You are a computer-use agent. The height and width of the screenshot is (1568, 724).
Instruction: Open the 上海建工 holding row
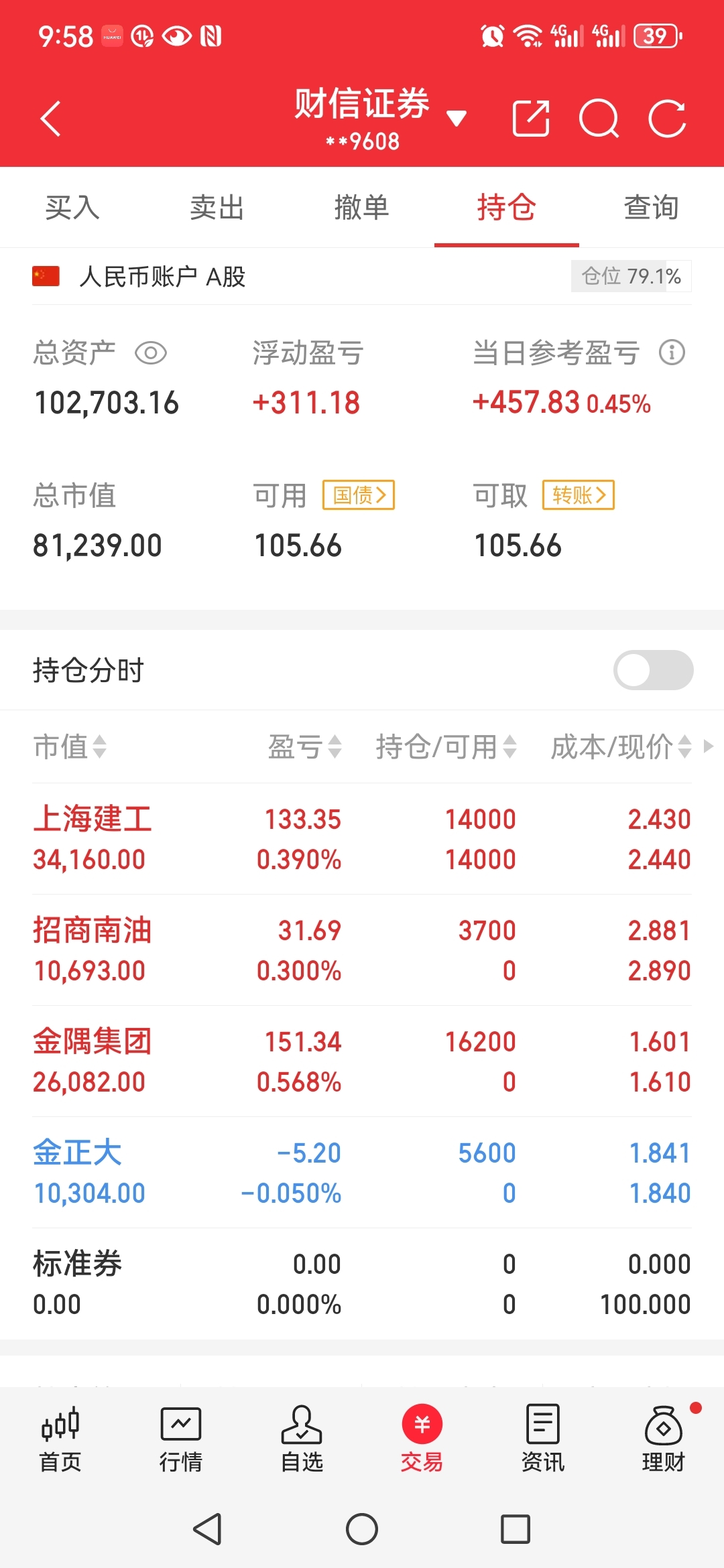[362, 839]
